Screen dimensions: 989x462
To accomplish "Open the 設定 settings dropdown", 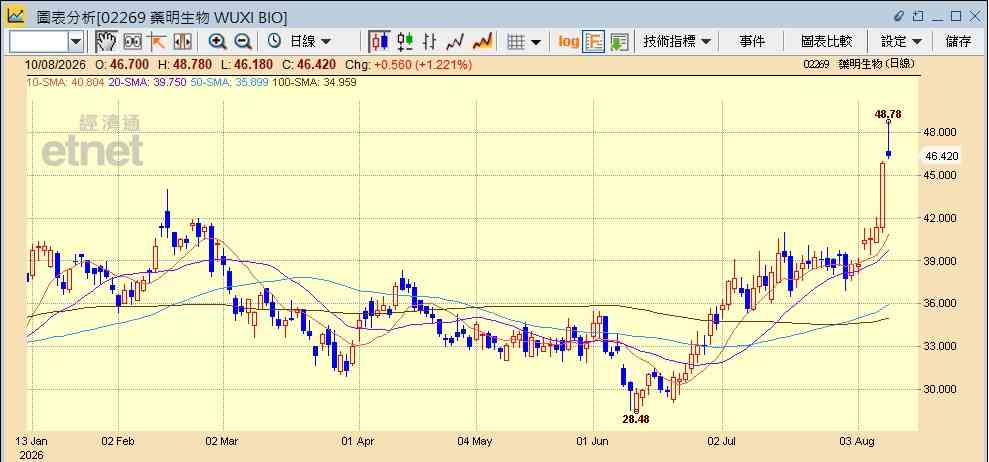I will click(901, 42).
